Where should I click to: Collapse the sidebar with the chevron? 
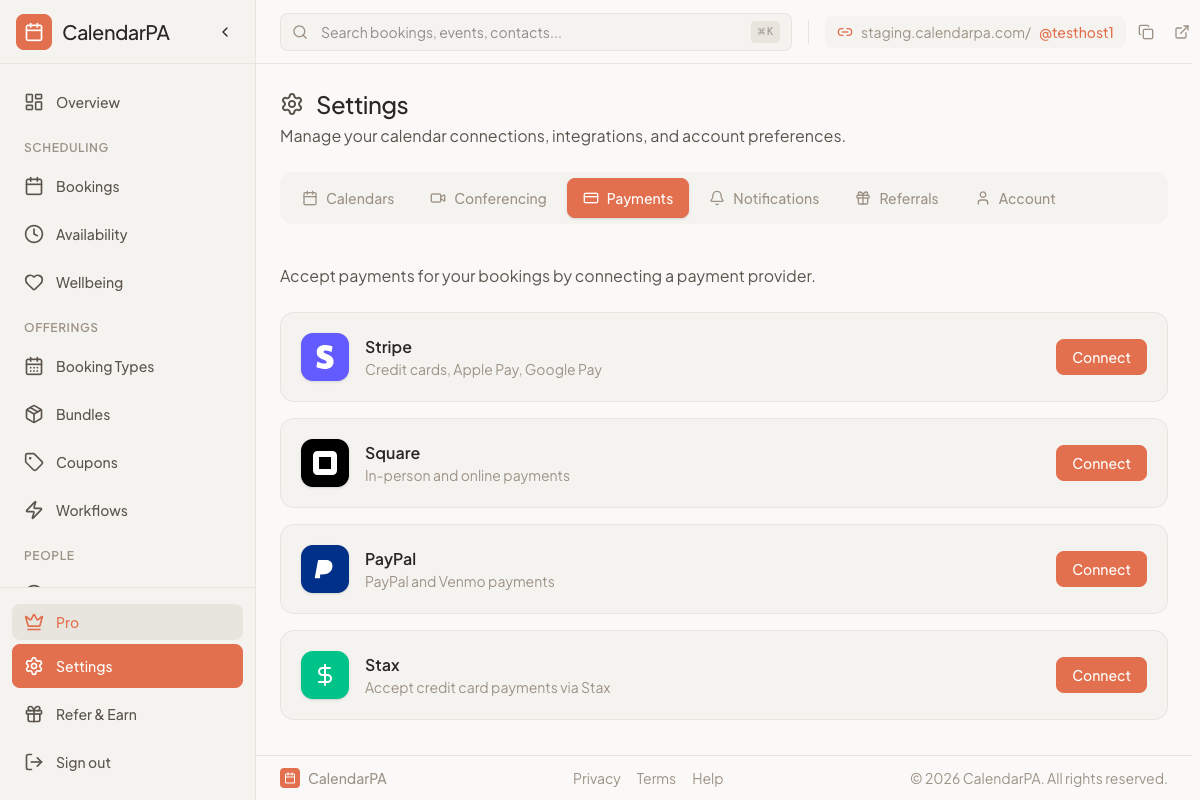(225, 31)
